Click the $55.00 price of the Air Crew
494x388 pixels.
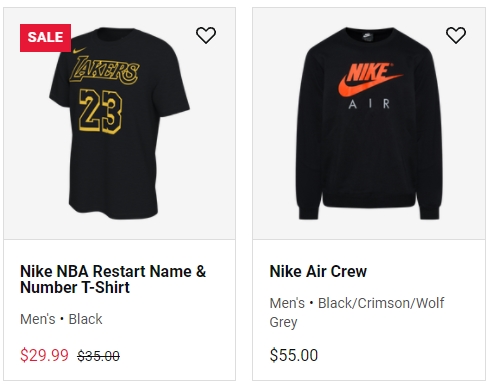(294, 355)
